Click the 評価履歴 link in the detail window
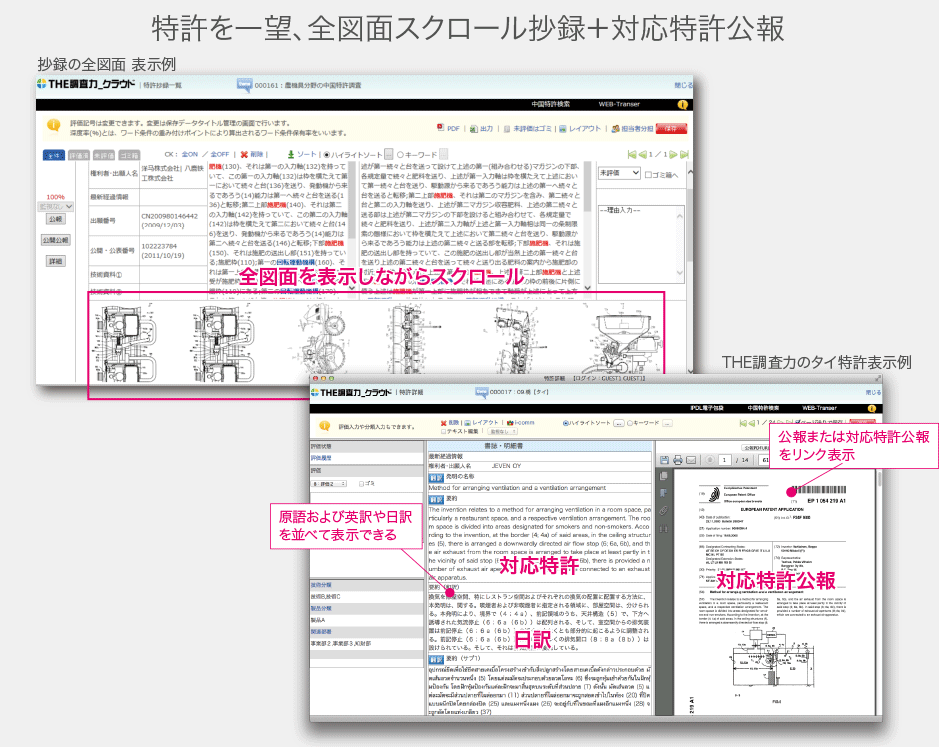 (x=321, y=459)
